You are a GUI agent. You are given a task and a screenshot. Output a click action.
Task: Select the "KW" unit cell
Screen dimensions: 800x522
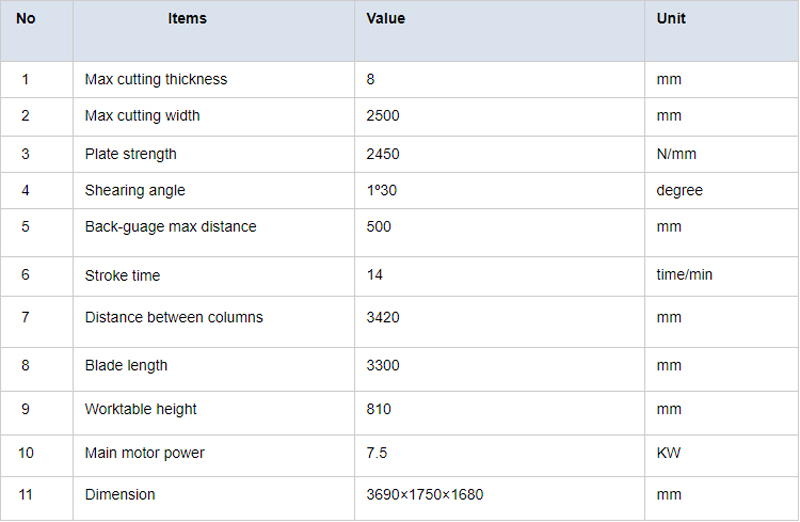tap(669, 453)
